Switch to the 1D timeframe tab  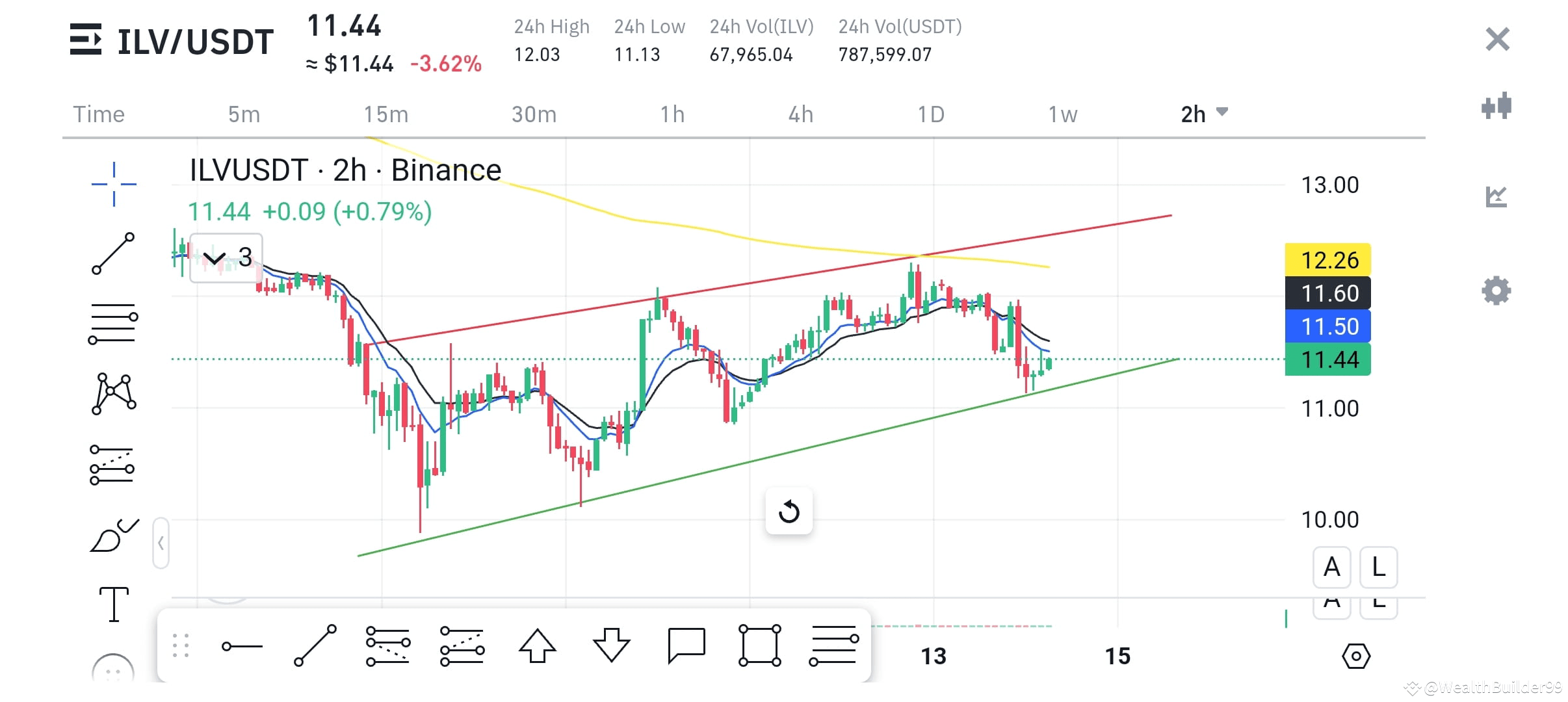(x=930, y=114)
